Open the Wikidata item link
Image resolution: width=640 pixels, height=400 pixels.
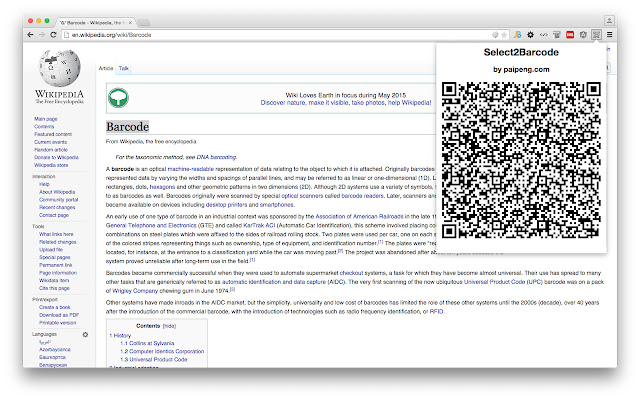(x=54, y=281)
